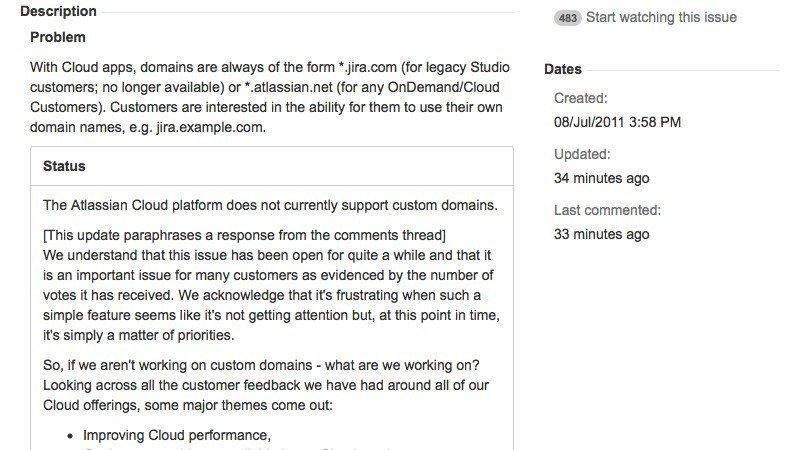Click the Start watching this issue link
The height and width of the screenshot is (450, 800).
pyautogui.click(x=661, y=17)
